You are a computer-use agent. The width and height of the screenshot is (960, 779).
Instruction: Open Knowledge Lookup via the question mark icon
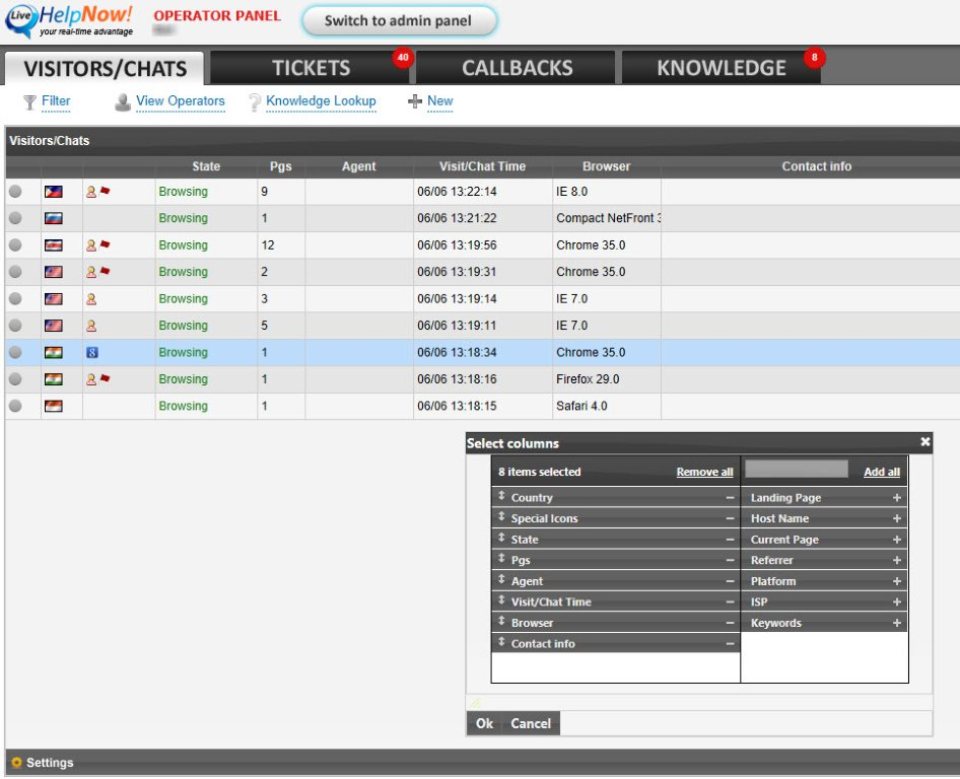tap(254, 101)
